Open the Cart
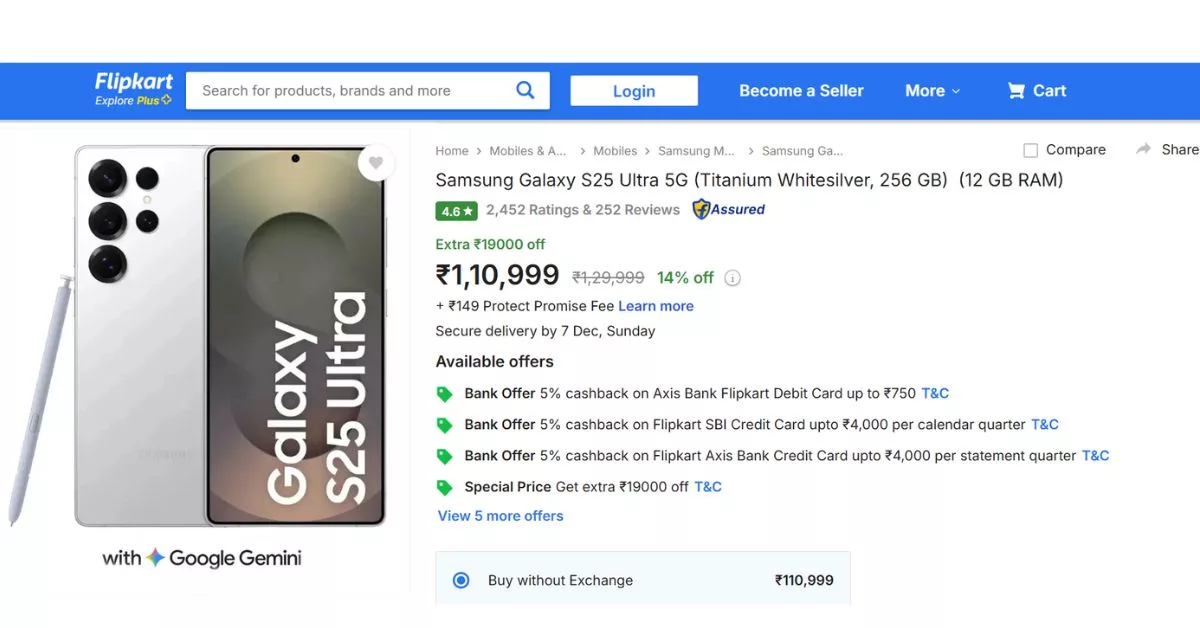 (x=1037, y=90)
